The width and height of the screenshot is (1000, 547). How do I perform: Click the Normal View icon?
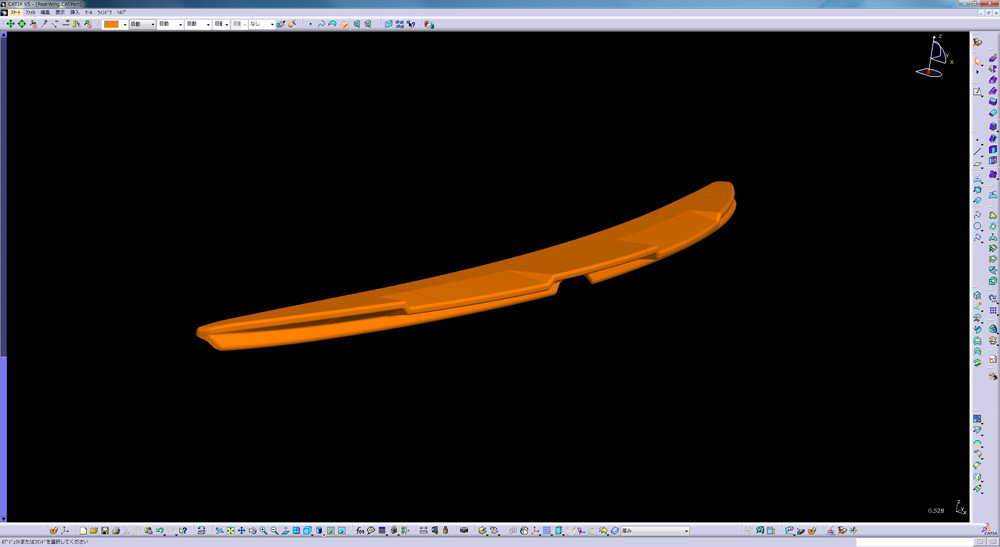tap(285, 530)
